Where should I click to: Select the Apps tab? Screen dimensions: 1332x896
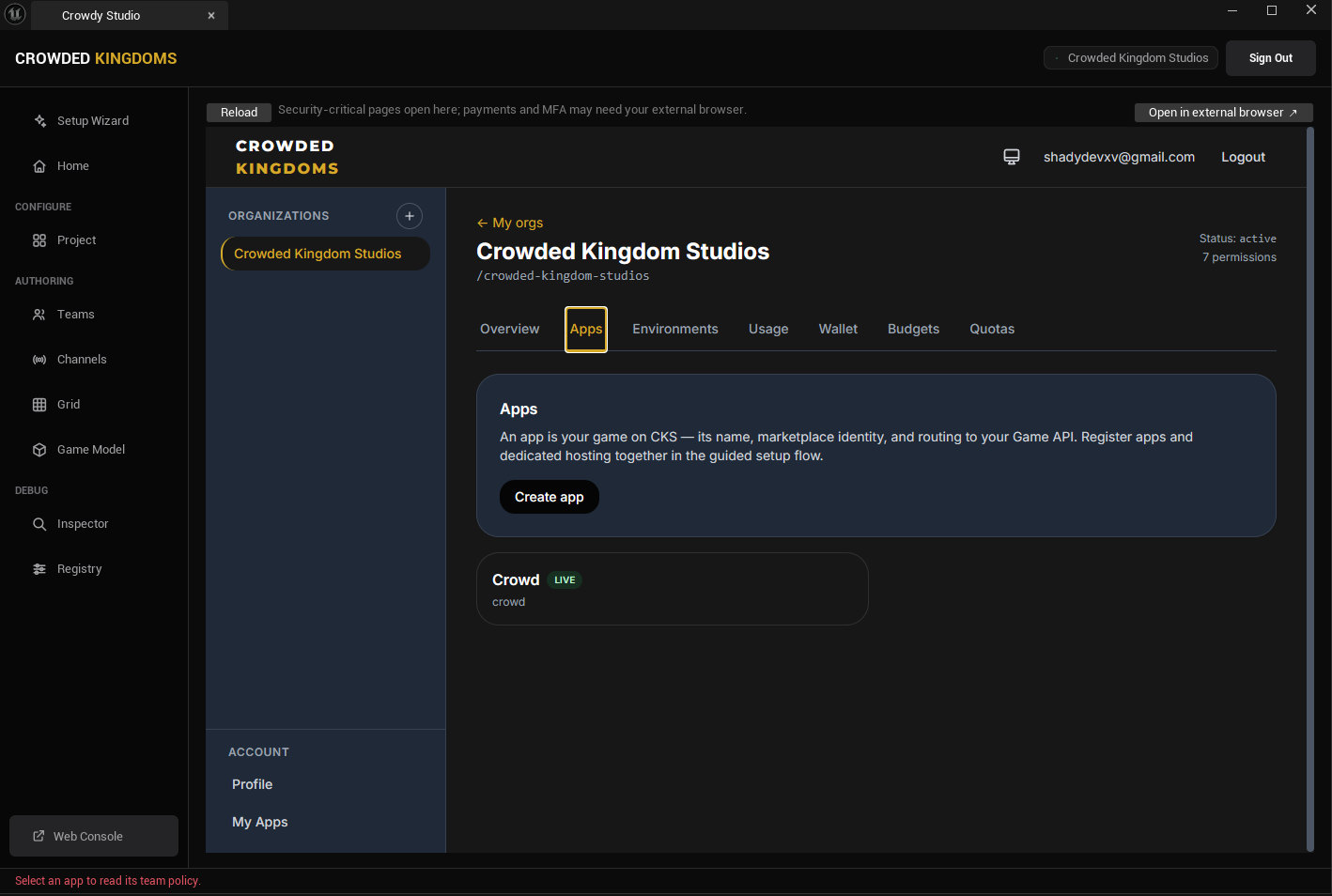(586, 329)
